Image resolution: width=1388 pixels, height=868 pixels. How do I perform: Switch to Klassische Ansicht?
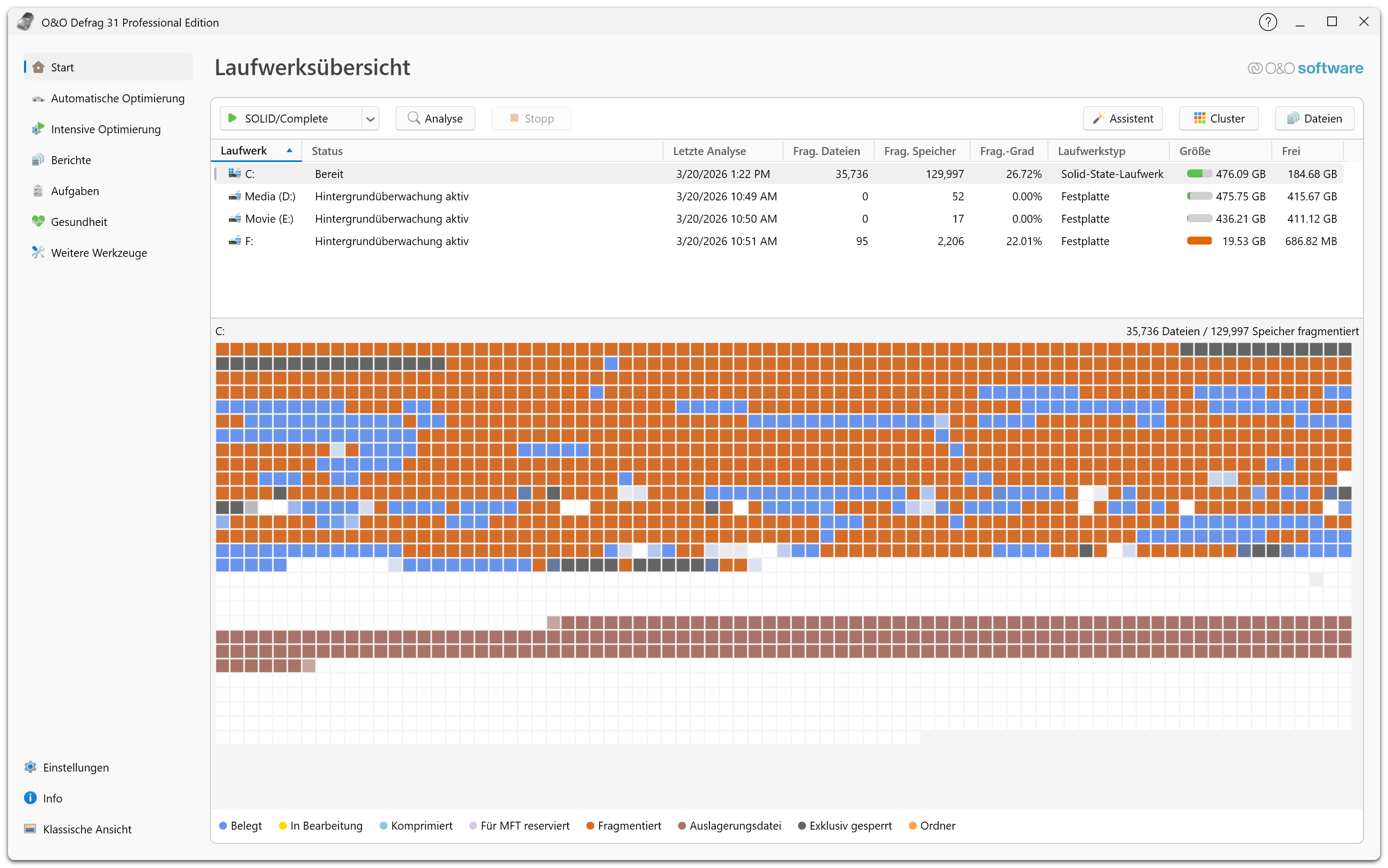pyautogui.click(x=87, y=830)
